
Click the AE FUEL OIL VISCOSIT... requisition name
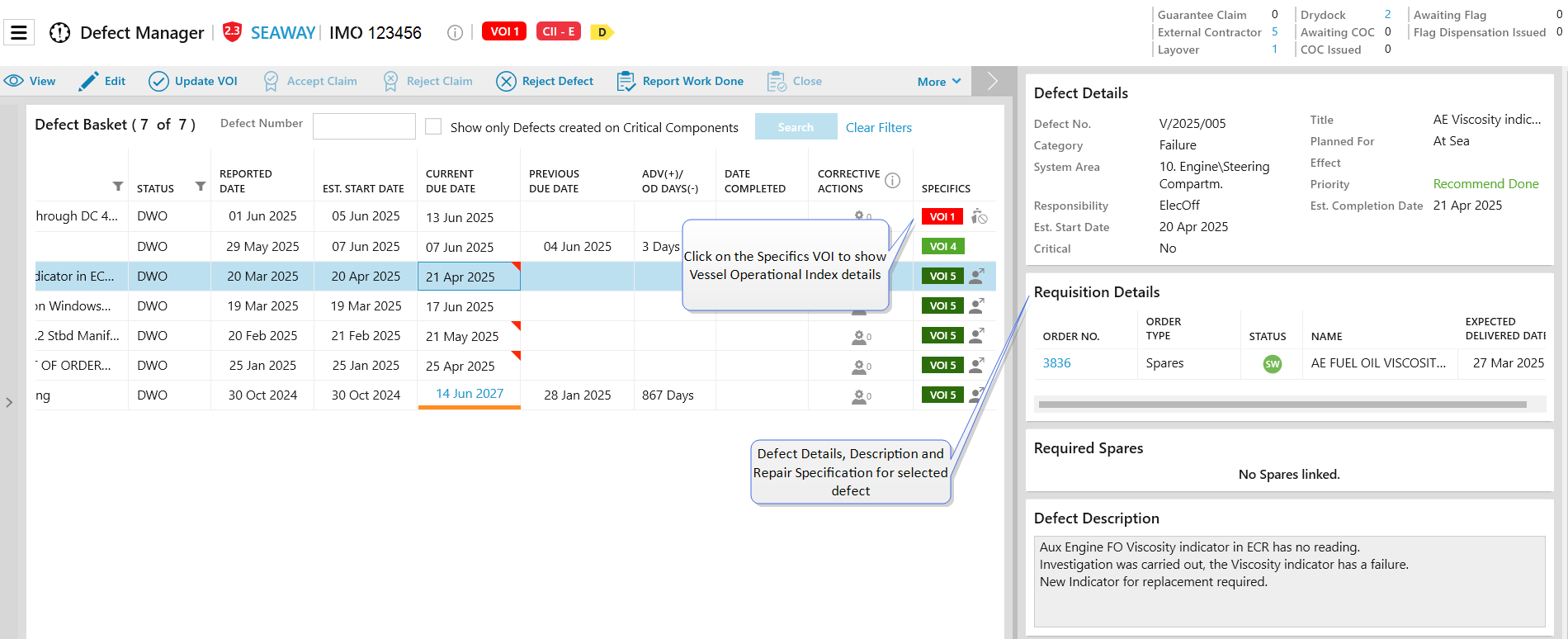click(x=1378, y=363)
